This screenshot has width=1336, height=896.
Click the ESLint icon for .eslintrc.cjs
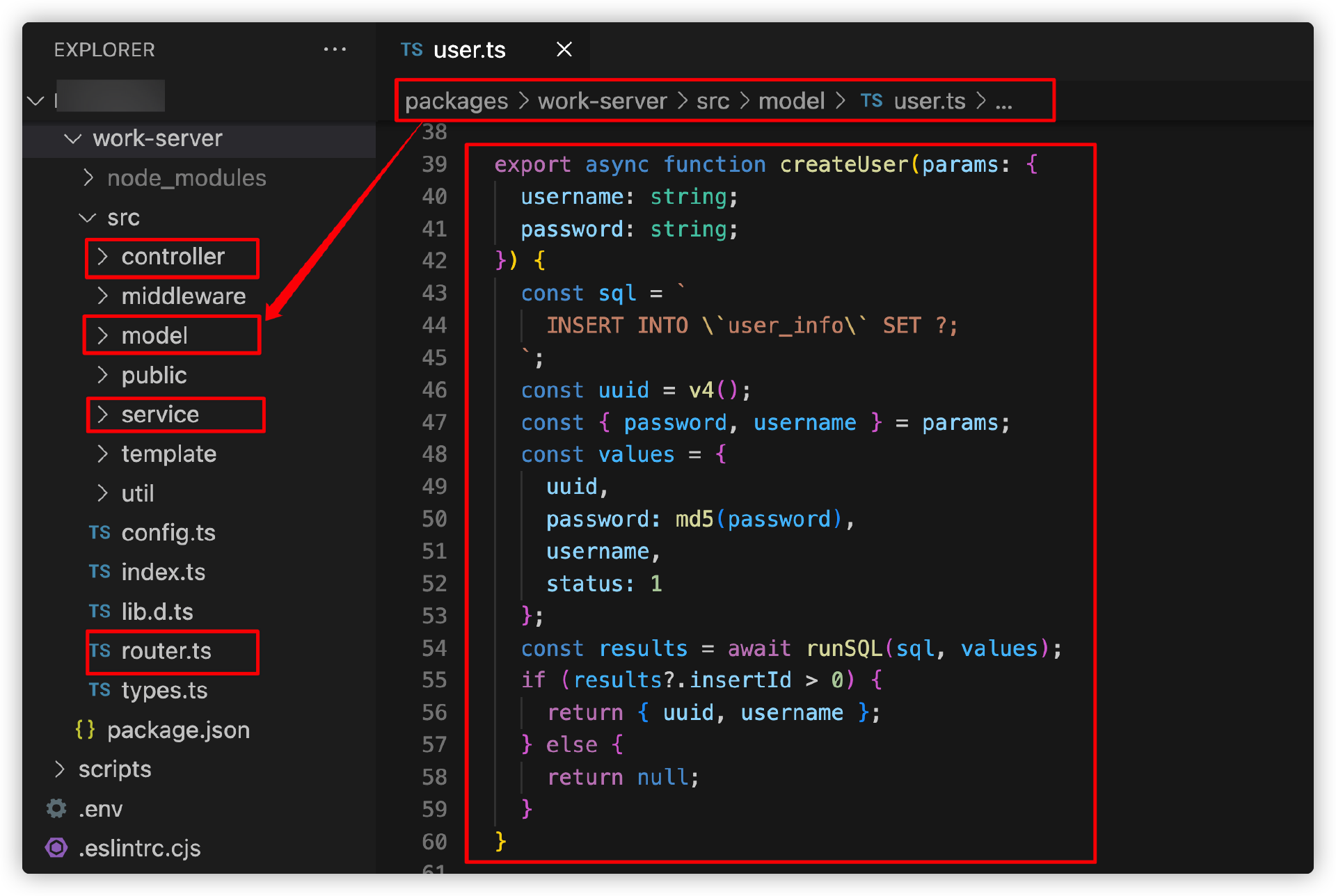tap(56, 848)
